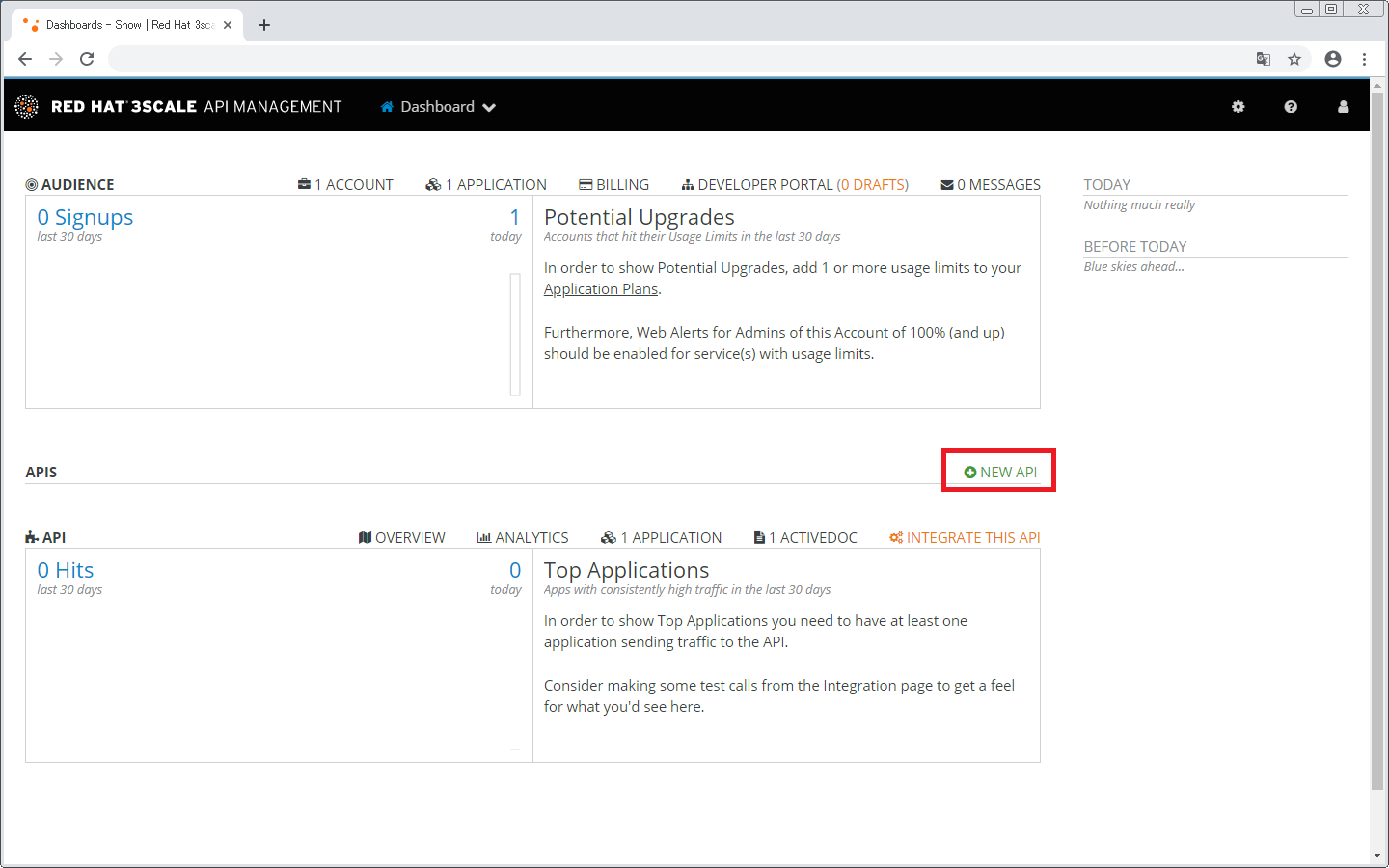Image resolution: width=1389 pixels, height=868 pixels.
Task: Click the New API button
Action: [x=1000, y=473]
